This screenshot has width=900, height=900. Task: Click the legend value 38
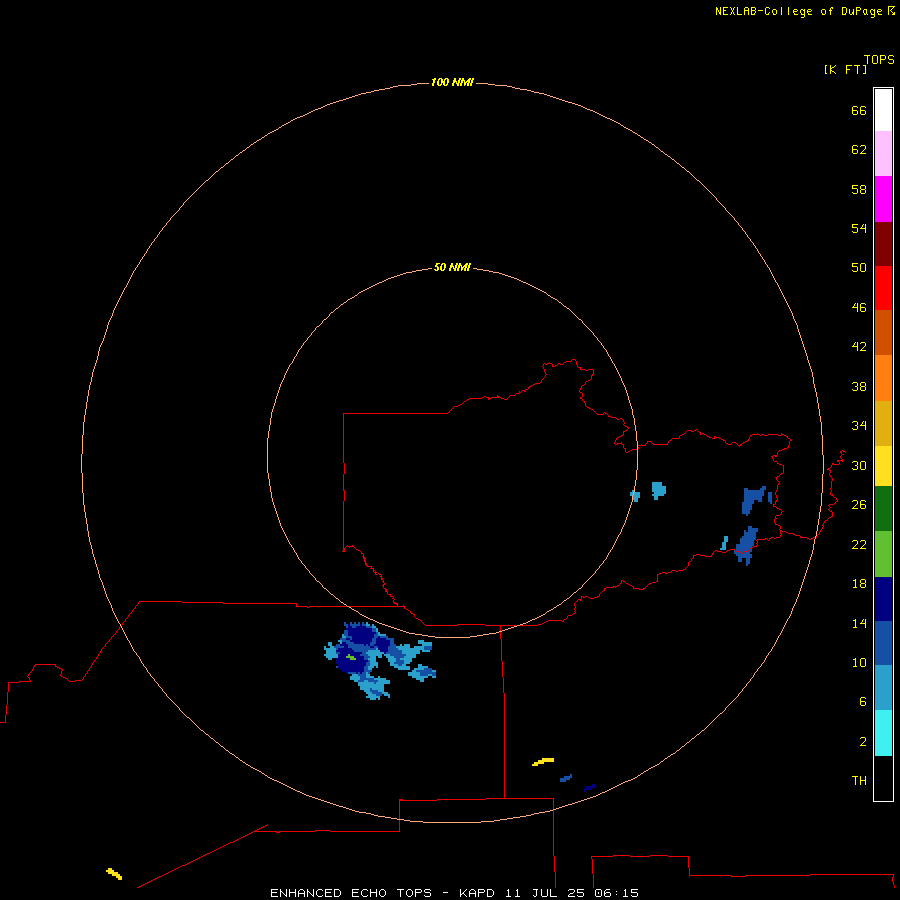pos(859,387)
